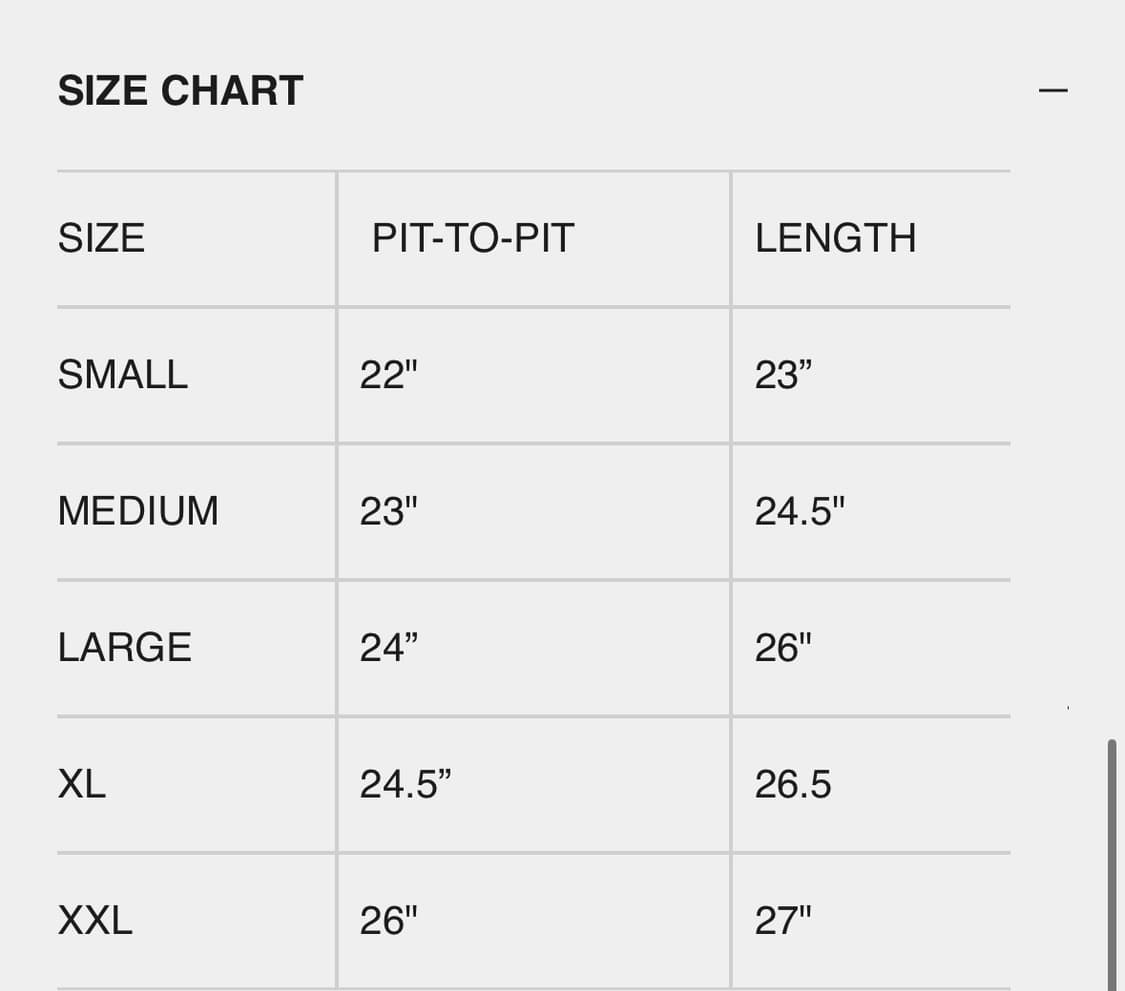Click the XL size row label
This screenshot has height=991, width=1125.
(82, 784)
